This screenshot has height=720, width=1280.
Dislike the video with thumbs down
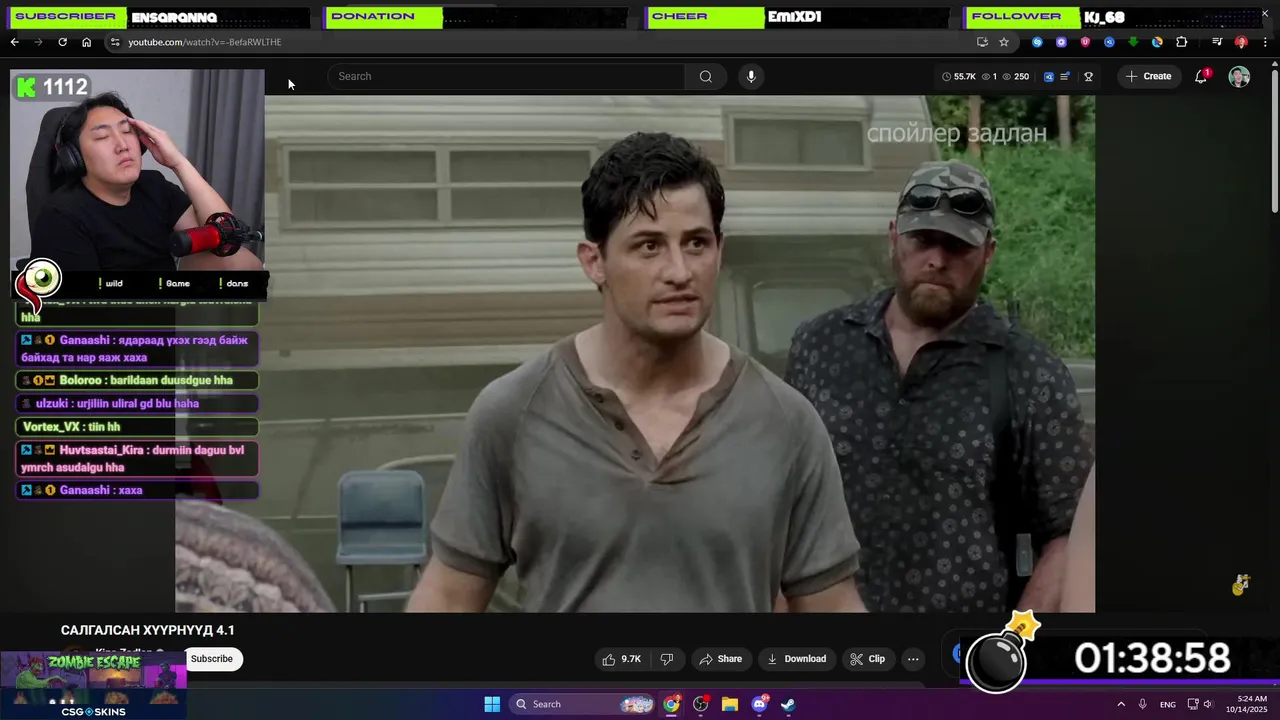(x=666, y=659)
